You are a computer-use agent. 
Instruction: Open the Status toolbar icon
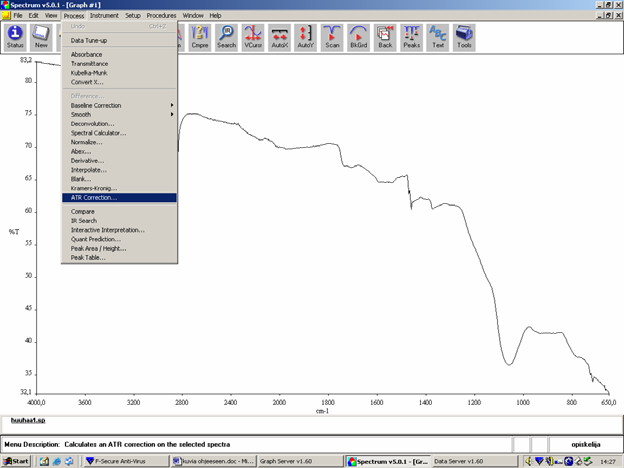coord(15,37)
